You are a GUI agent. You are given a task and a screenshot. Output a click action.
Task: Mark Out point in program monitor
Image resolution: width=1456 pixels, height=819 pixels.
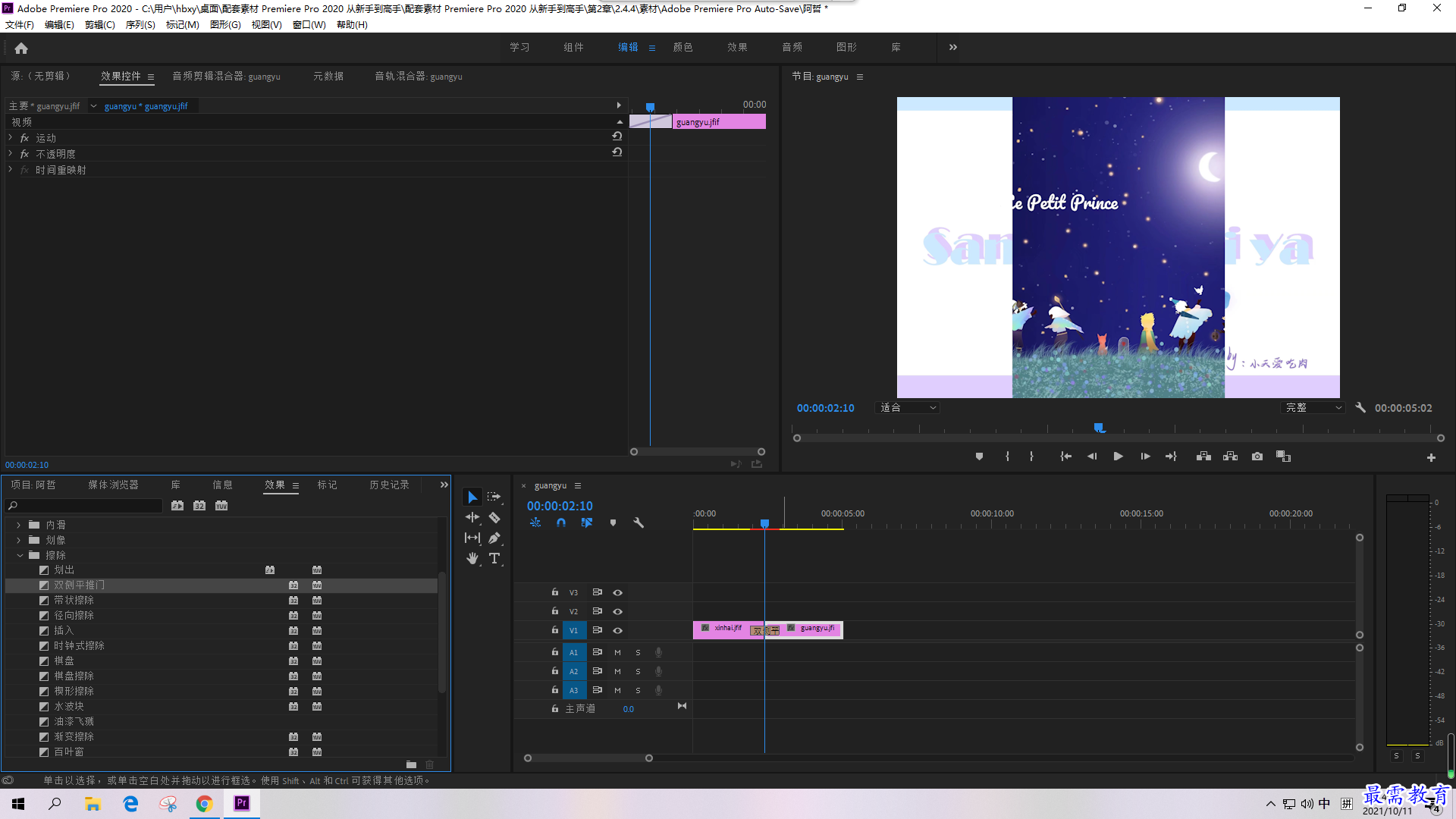click(1031, 457)
